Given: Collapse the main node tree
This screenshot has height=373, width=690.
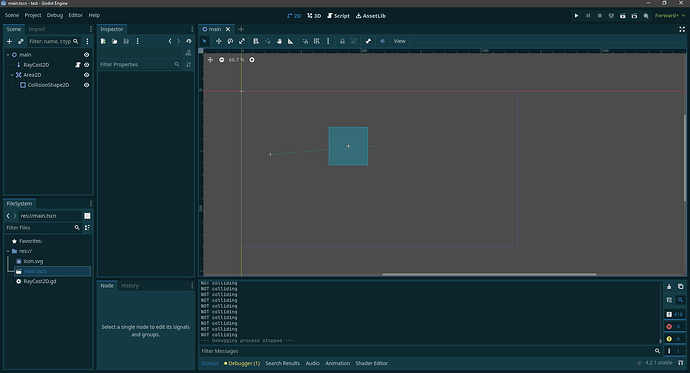Looking at the screenshot, I should [8, 55].
